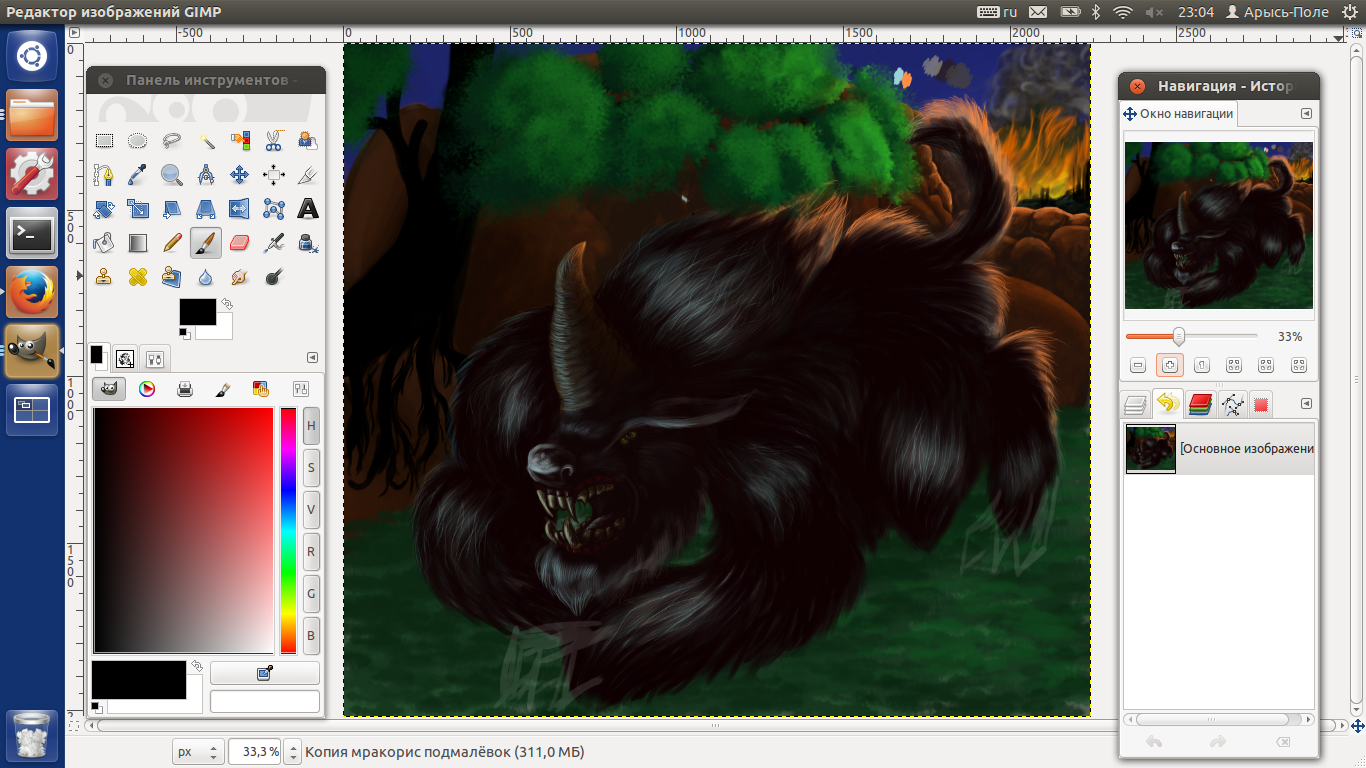
Task: Select the Cage Transform tool
Action: [274, 209]
